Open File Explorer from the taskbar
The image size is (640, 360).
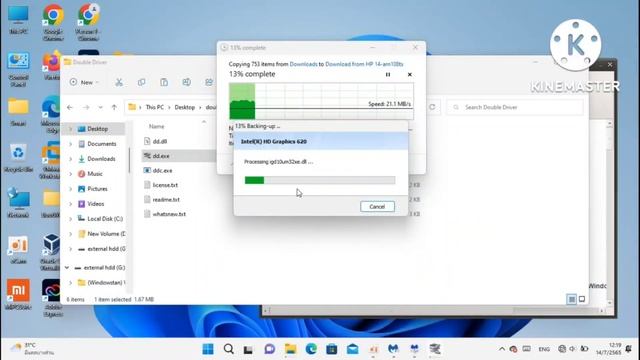291,349
